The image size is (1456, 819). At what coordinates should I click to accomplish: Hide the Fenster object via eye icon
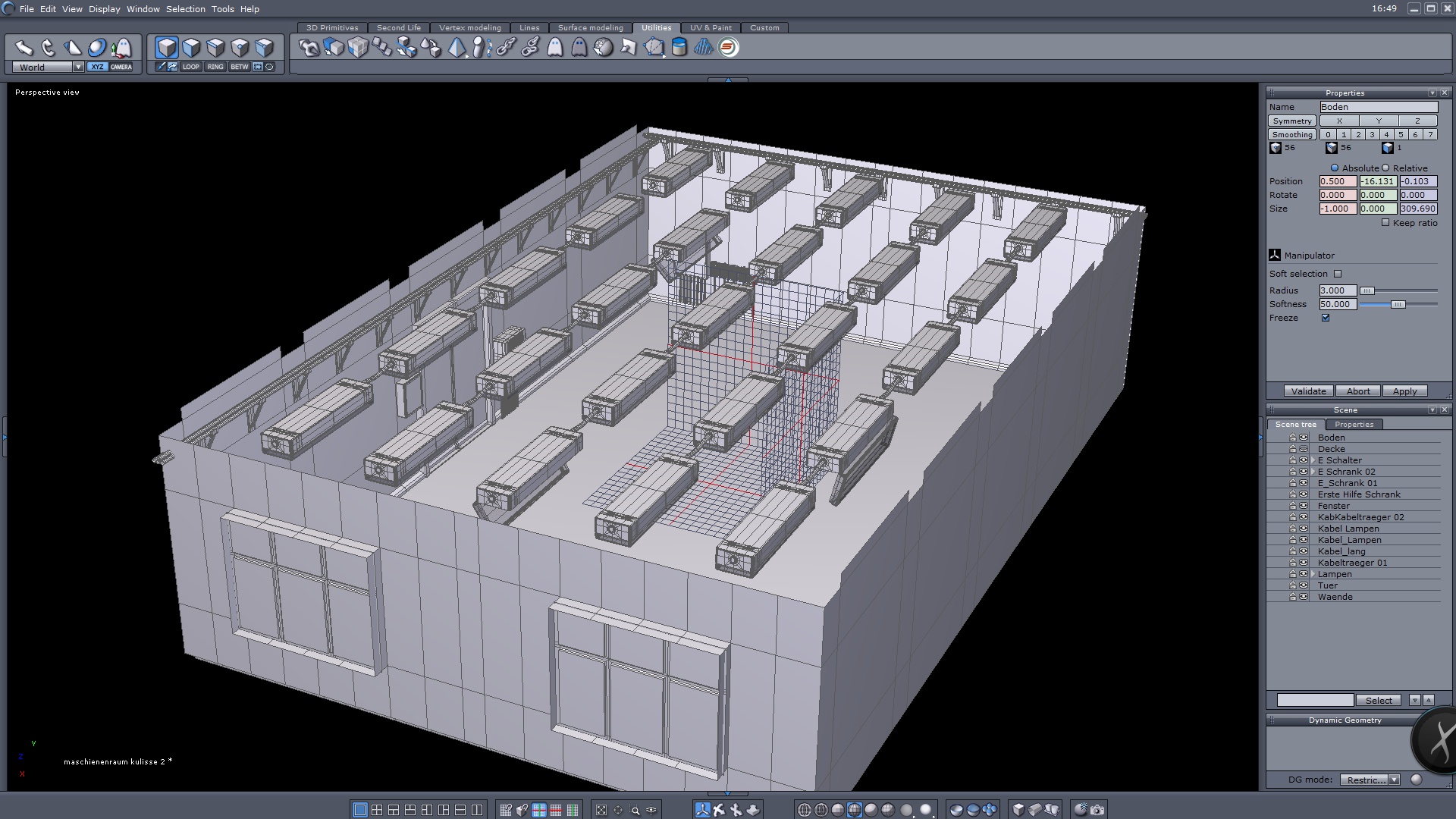pos(1304,506)
